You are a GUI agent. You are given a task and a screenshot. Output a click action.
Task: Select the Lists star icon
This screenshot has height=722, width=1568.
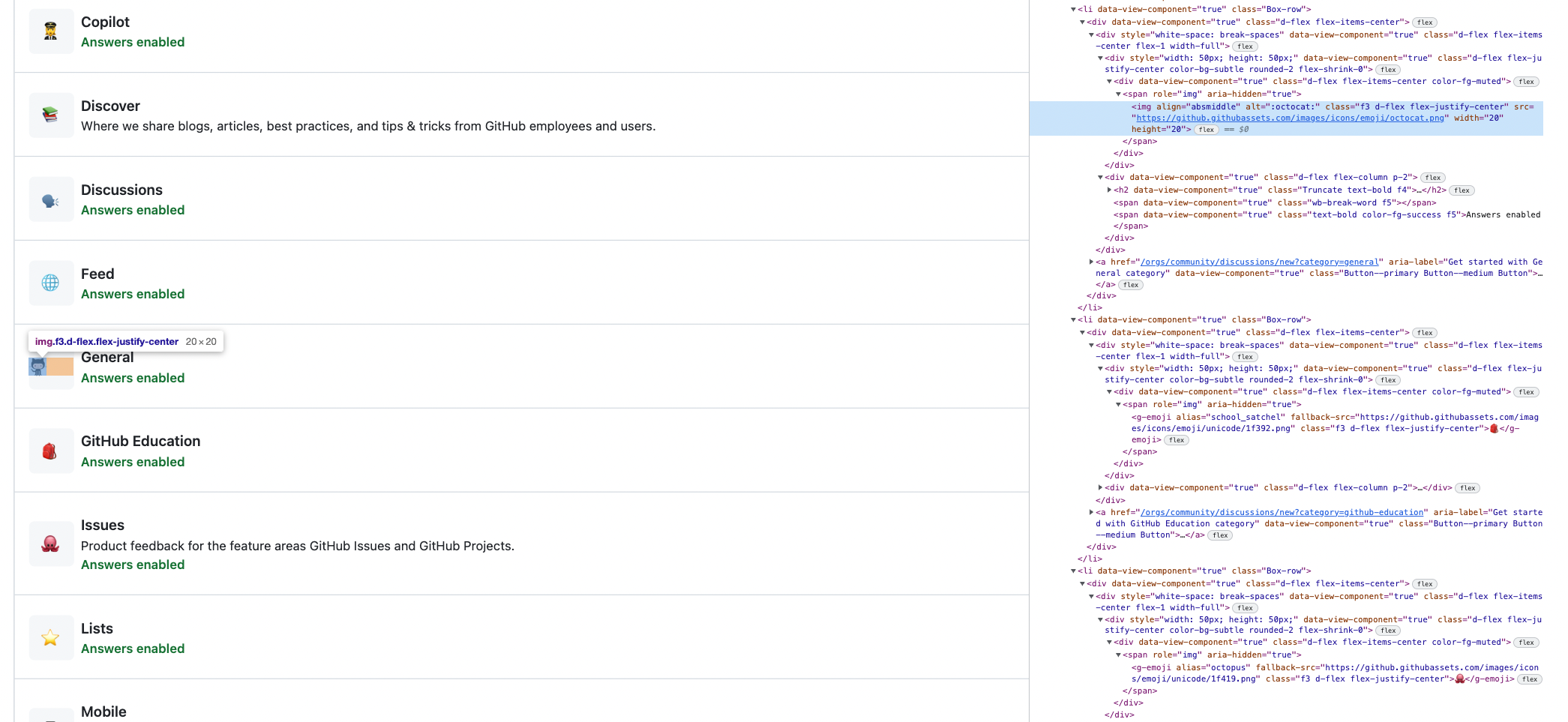[50, 638]
